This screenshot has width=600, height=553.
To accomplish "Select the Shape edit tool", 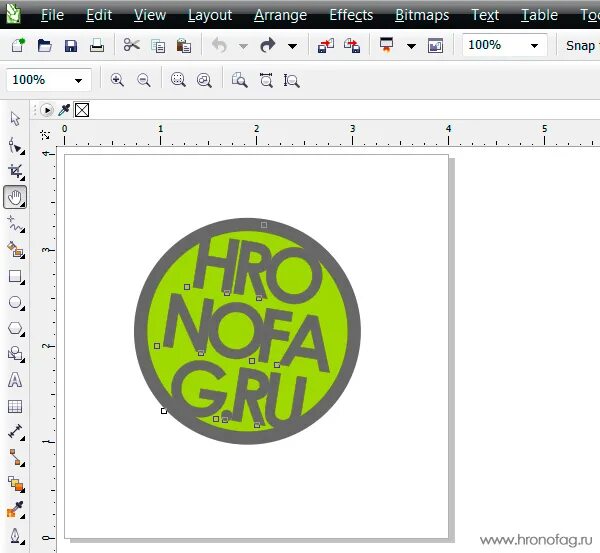I will (16, 145).
